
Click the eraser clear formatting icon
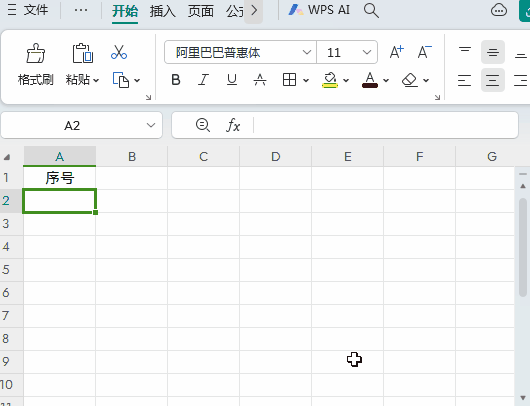click(x=410, y=80)
